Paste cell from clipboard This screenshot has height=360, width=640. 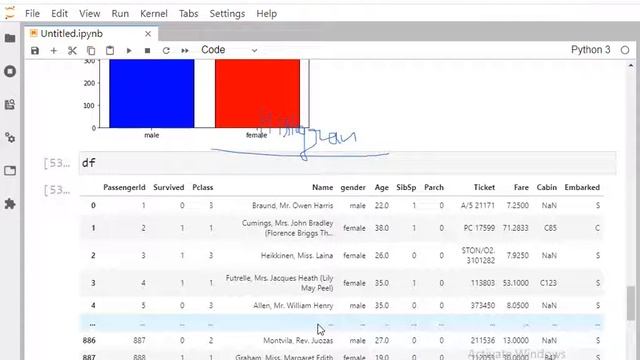point(110,51)
